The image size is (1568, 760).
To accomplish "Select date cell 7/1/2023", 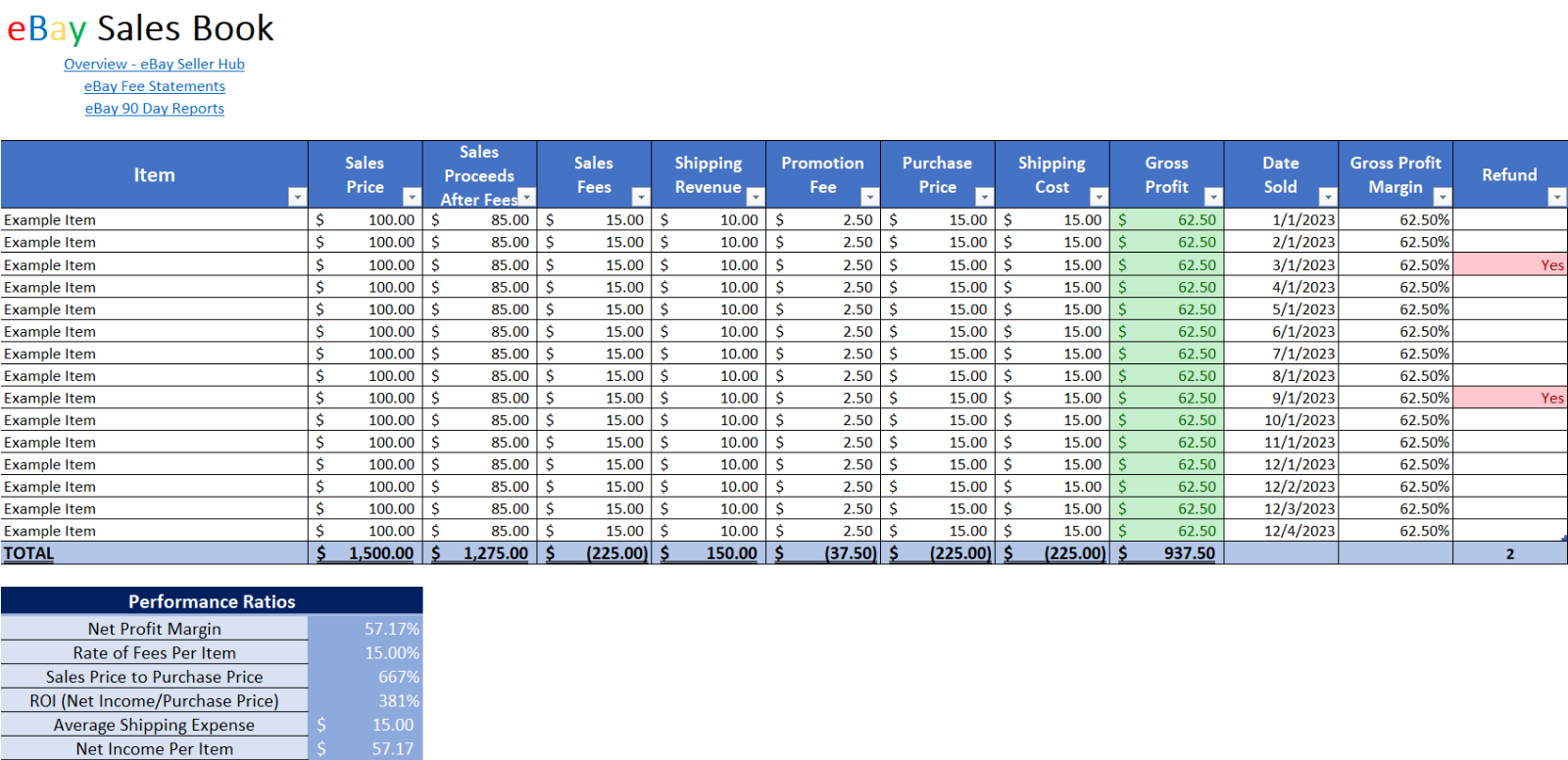I will [x=1281, y=354].
